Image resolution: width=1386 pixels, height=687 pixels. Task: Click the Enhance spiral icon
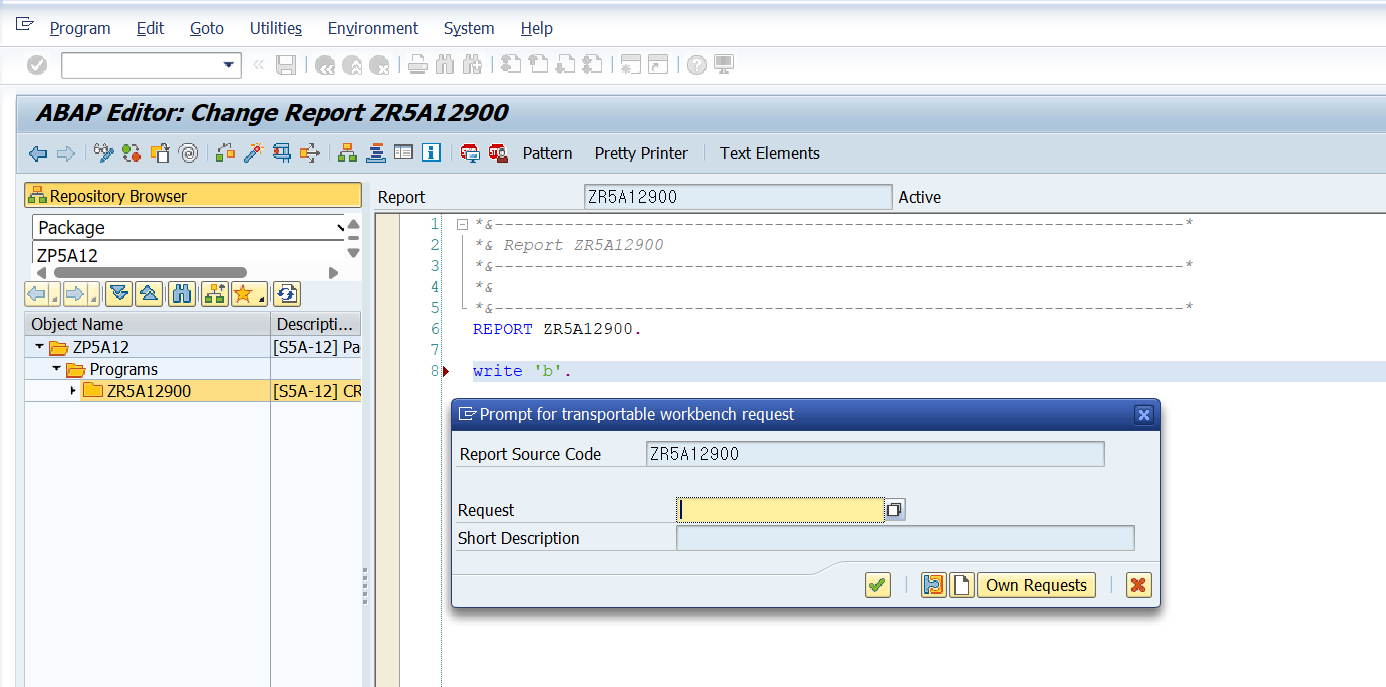click(188, 153)
